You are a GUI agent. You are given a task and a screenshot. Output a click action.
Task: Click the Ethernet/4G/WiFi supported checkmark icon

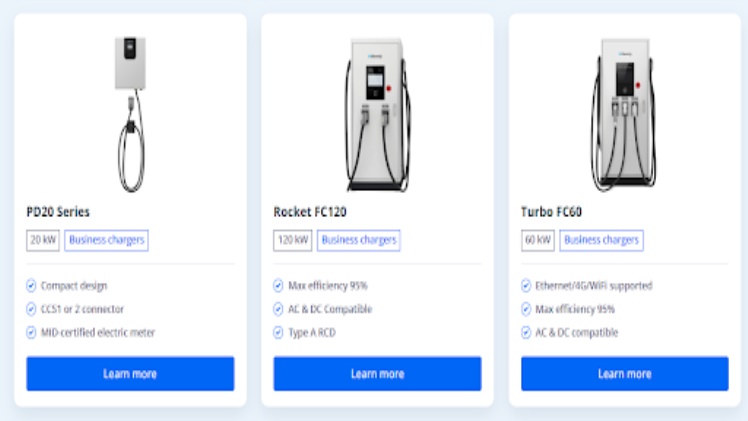[526, 286]
